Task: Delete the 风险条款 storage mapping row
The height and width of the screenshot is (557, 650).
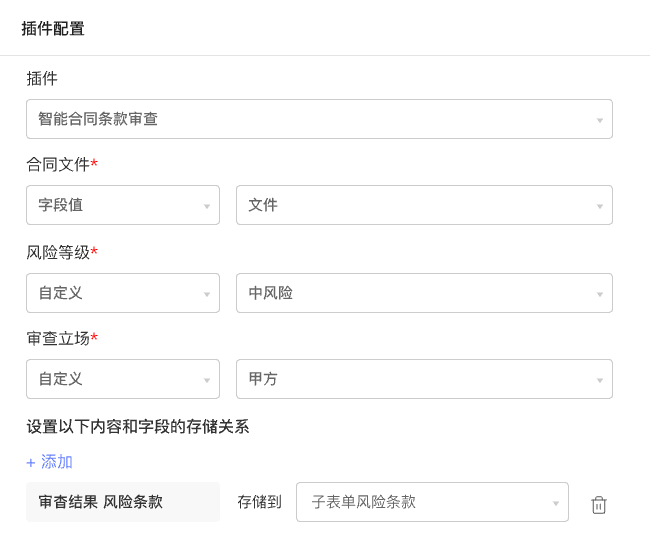Action: point(599,505)
